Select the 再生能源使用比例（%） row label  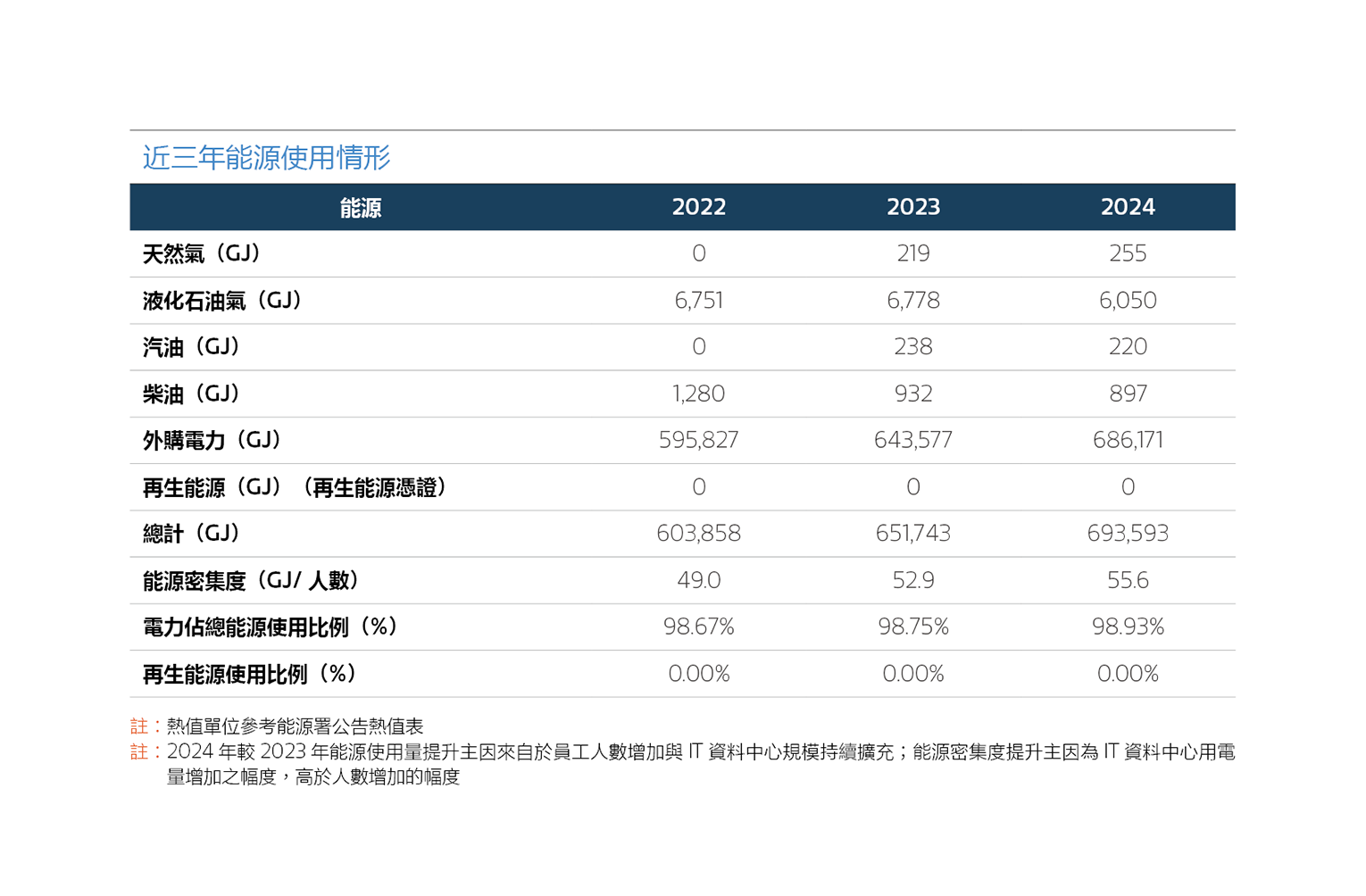(x=249, y=674)
